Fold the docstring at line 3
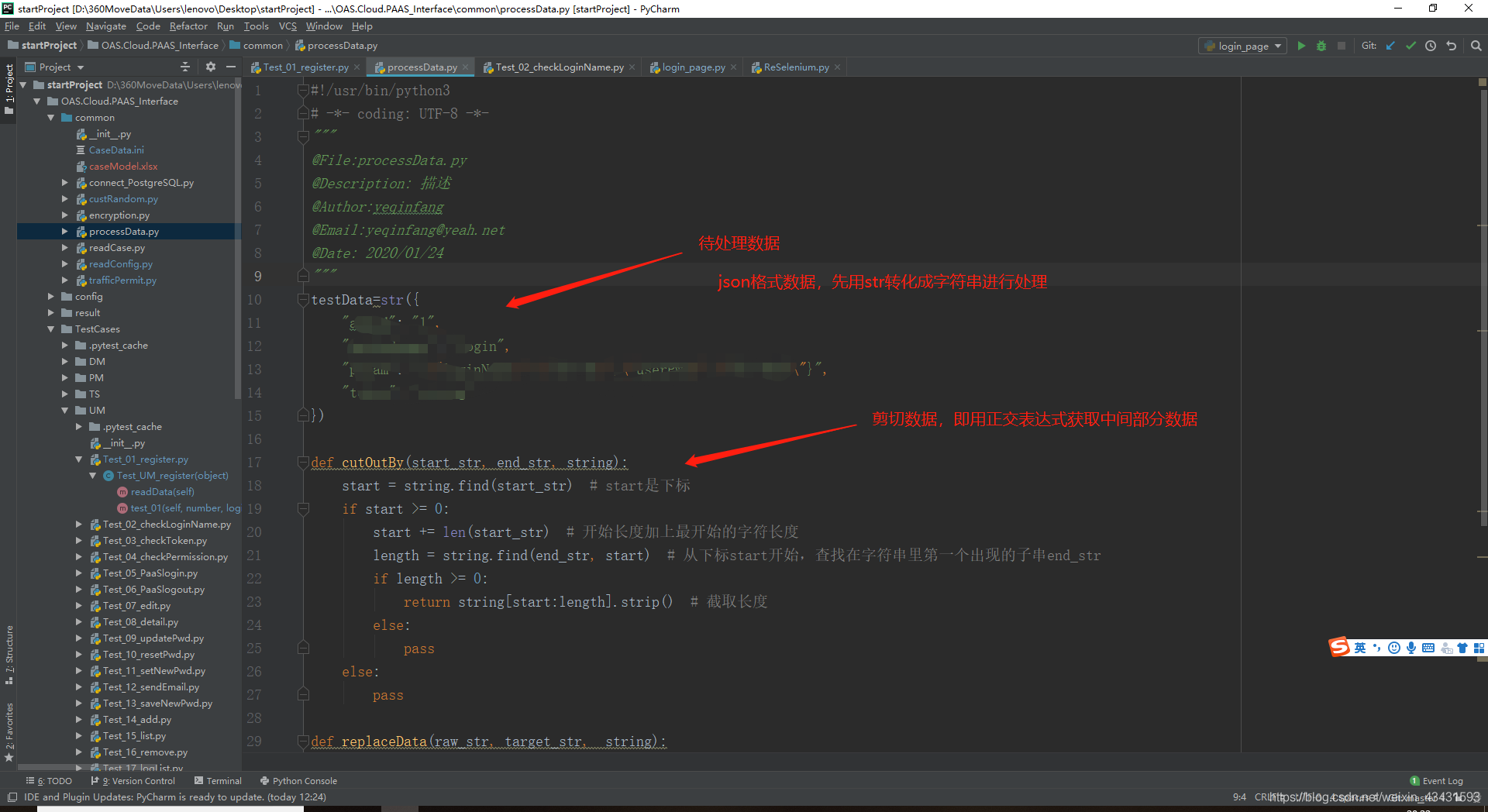The height and width of the screenshot is (812, 1488). coord(304,137)
